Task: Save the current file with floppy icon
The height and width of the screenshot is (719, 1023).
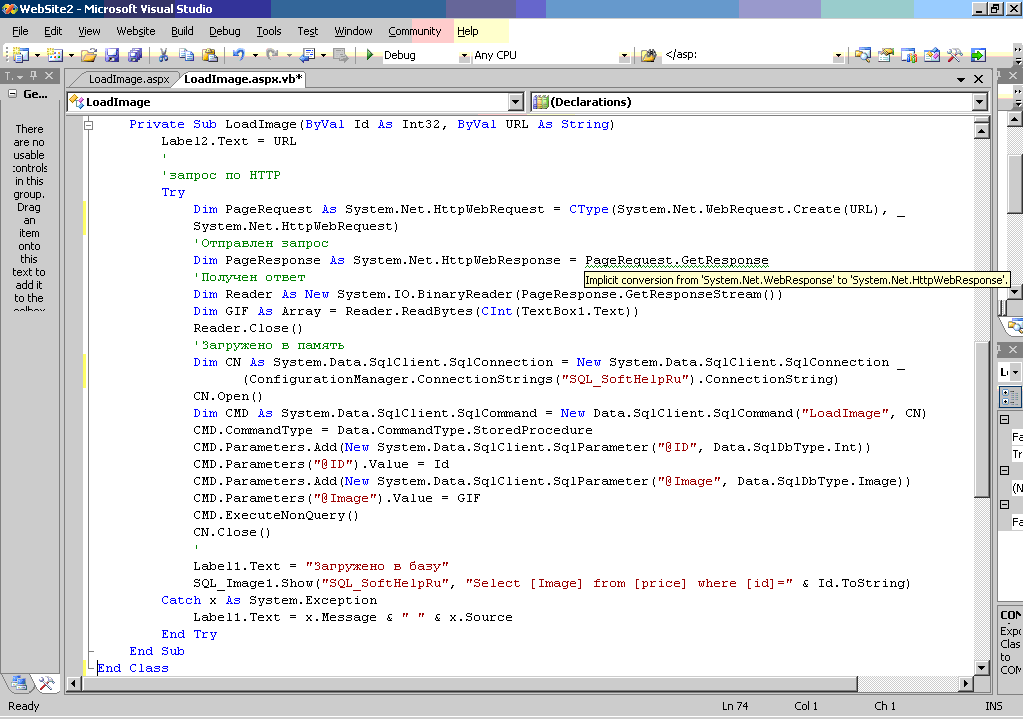Action: [x=112, y=55]
